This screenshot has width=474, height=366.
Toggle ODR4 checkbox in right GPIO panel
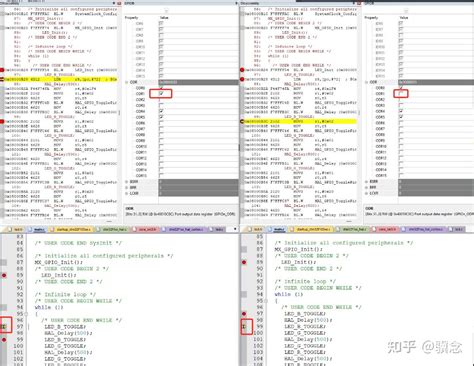[x=401, y=111]
